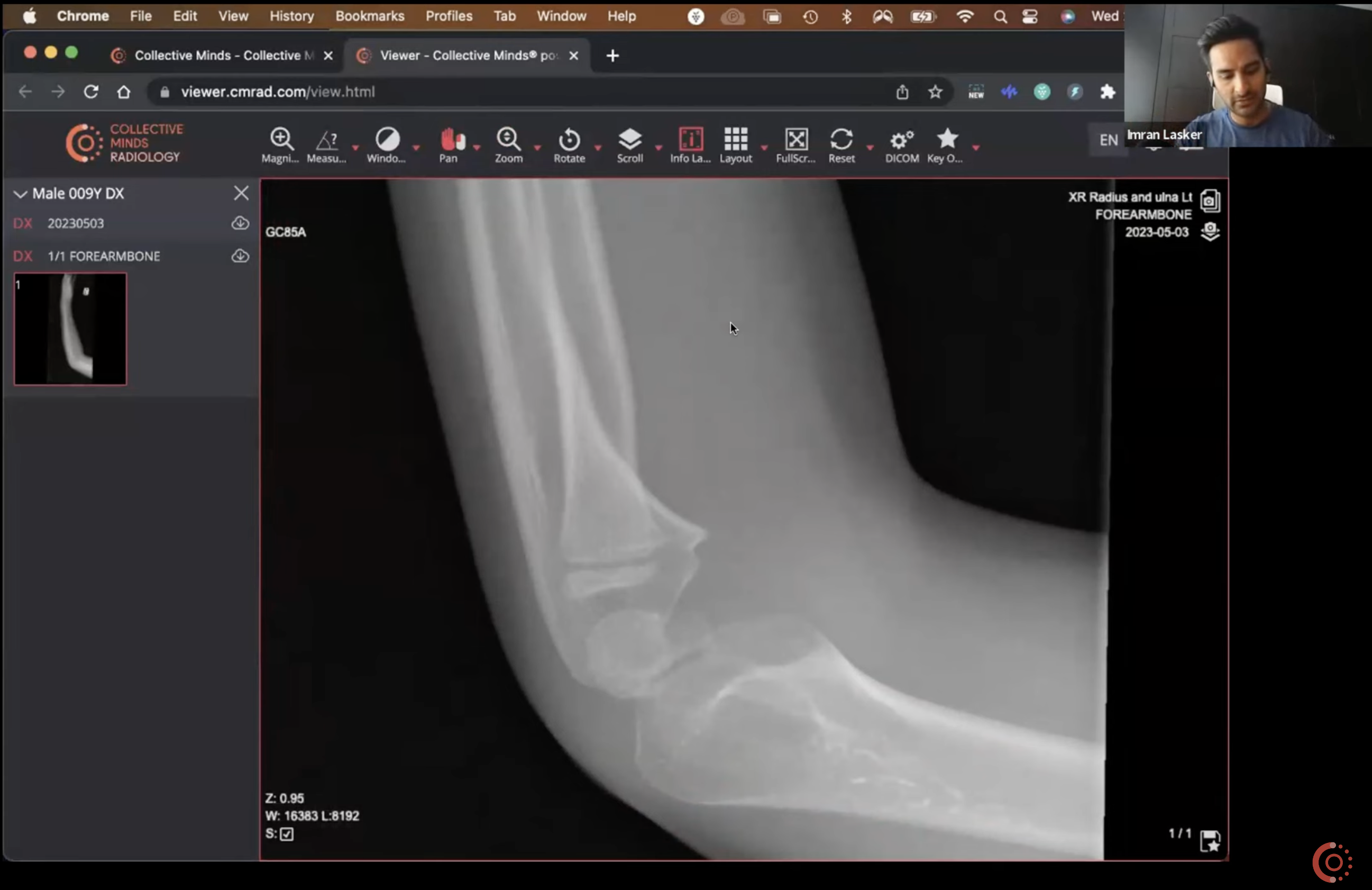
Task: Open the Layout dropdown arrow
Action: pyautogui.click(x=764, y=148)
